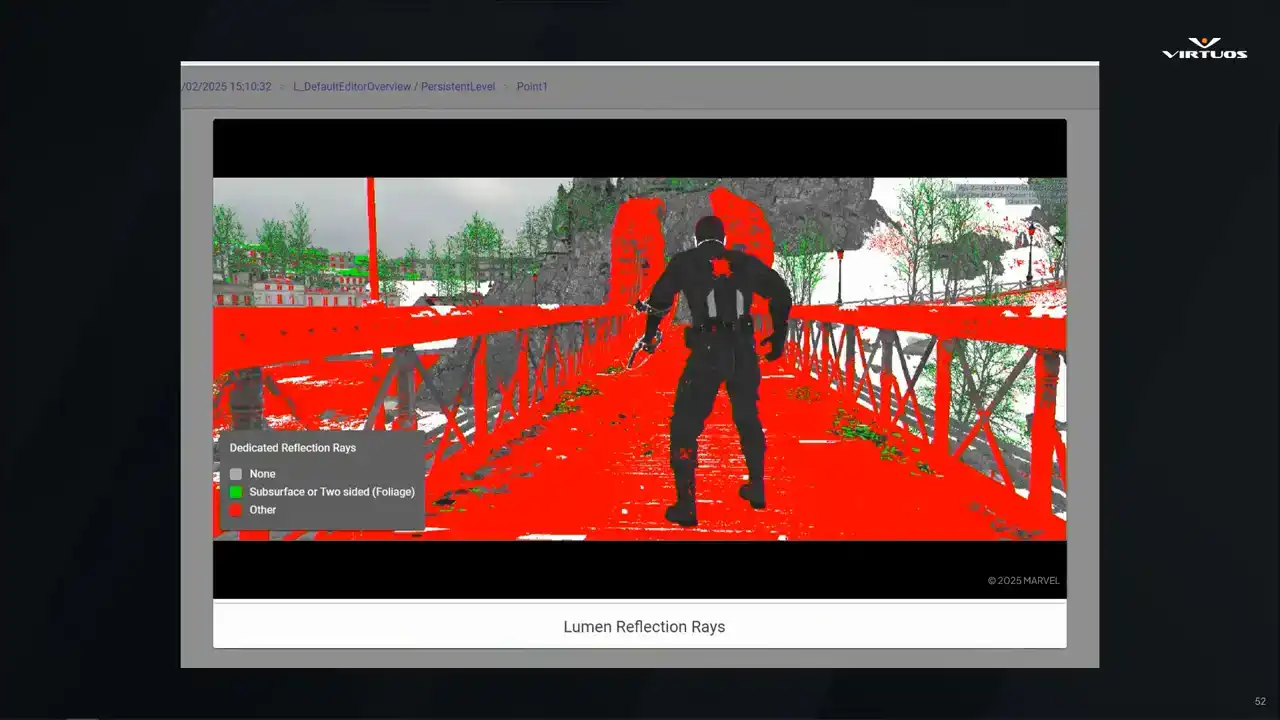
Task: Click the red Other legend swatch
Action: click(236, 510)
